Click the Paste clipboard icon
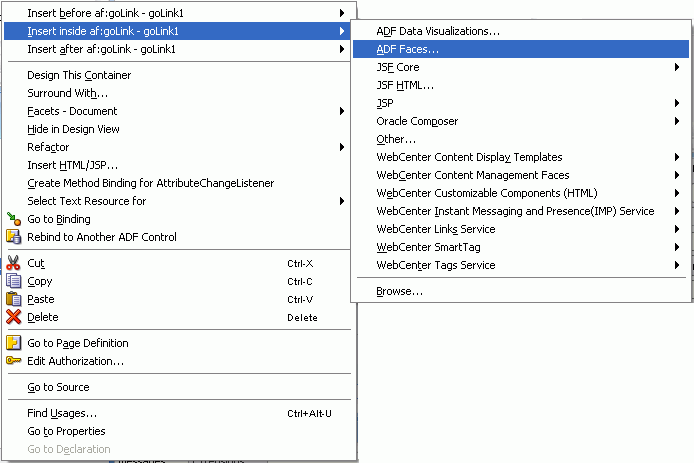This screenshot has height=463, width=694. pos(14,299)
